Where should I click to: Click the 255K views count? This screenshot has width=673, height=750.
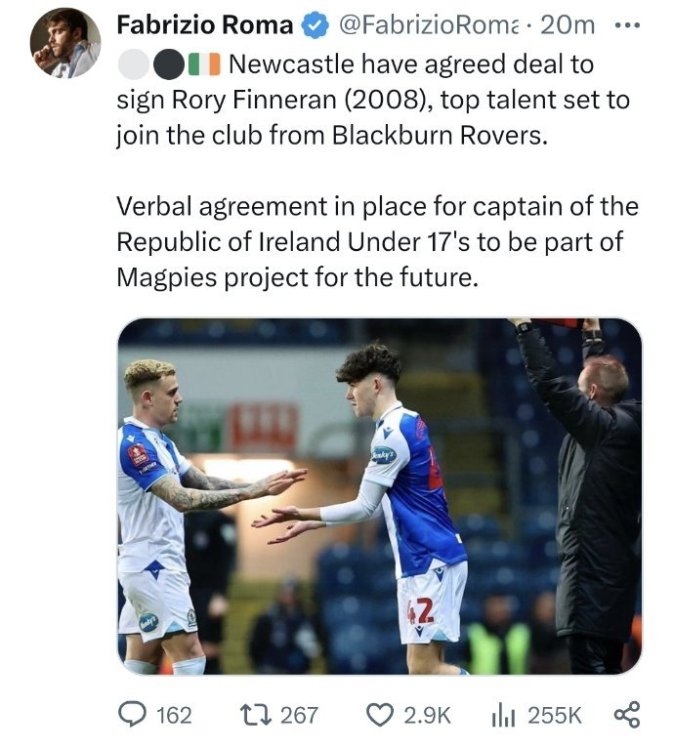[554, 714]
